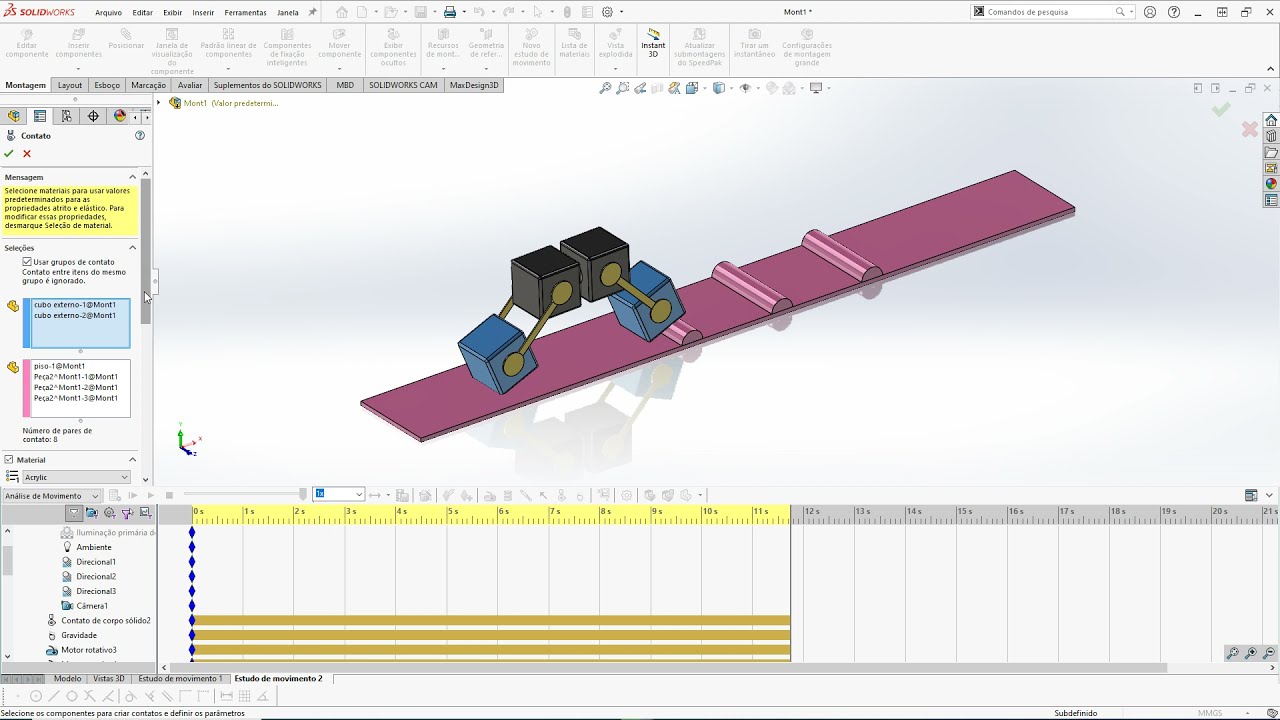Open search commands dropdown arrow
Image resolution: width=1280 pixels, height=720 pixels.
[1134, 12]
